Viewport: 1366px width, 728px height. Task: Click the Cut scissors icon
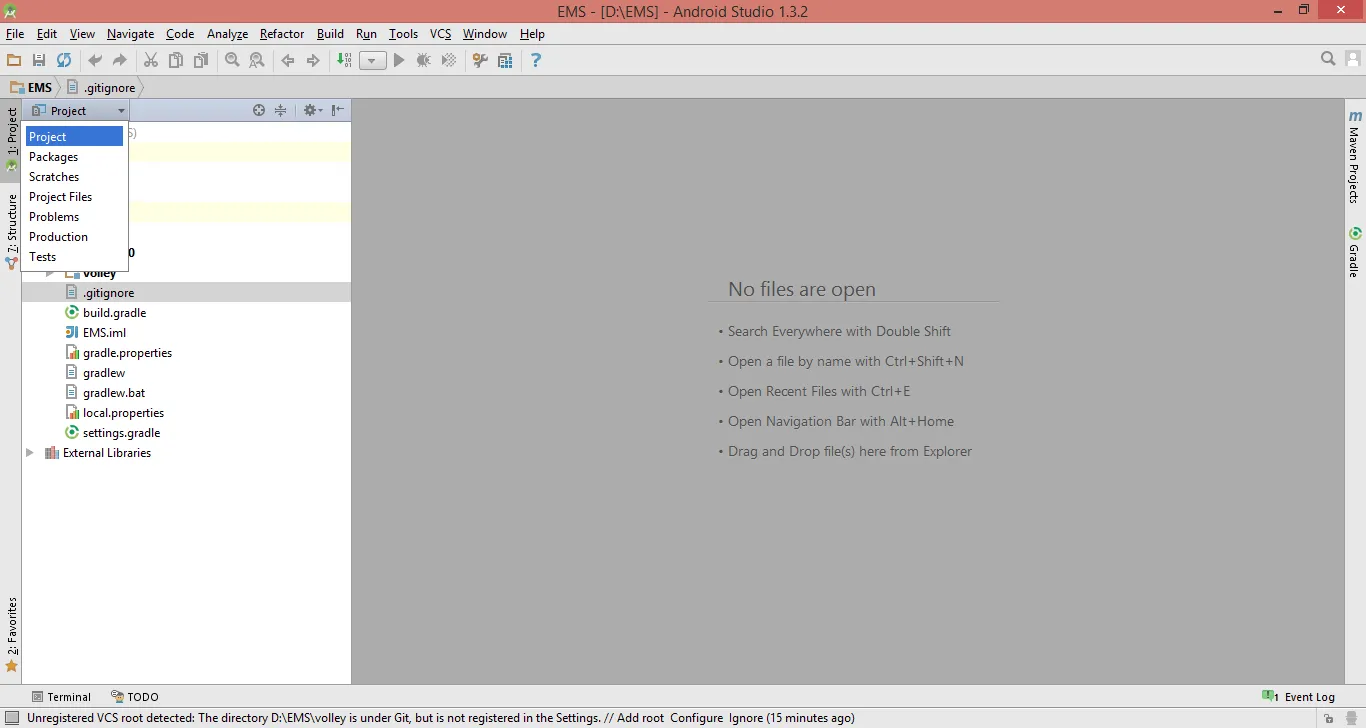point(151,60)
